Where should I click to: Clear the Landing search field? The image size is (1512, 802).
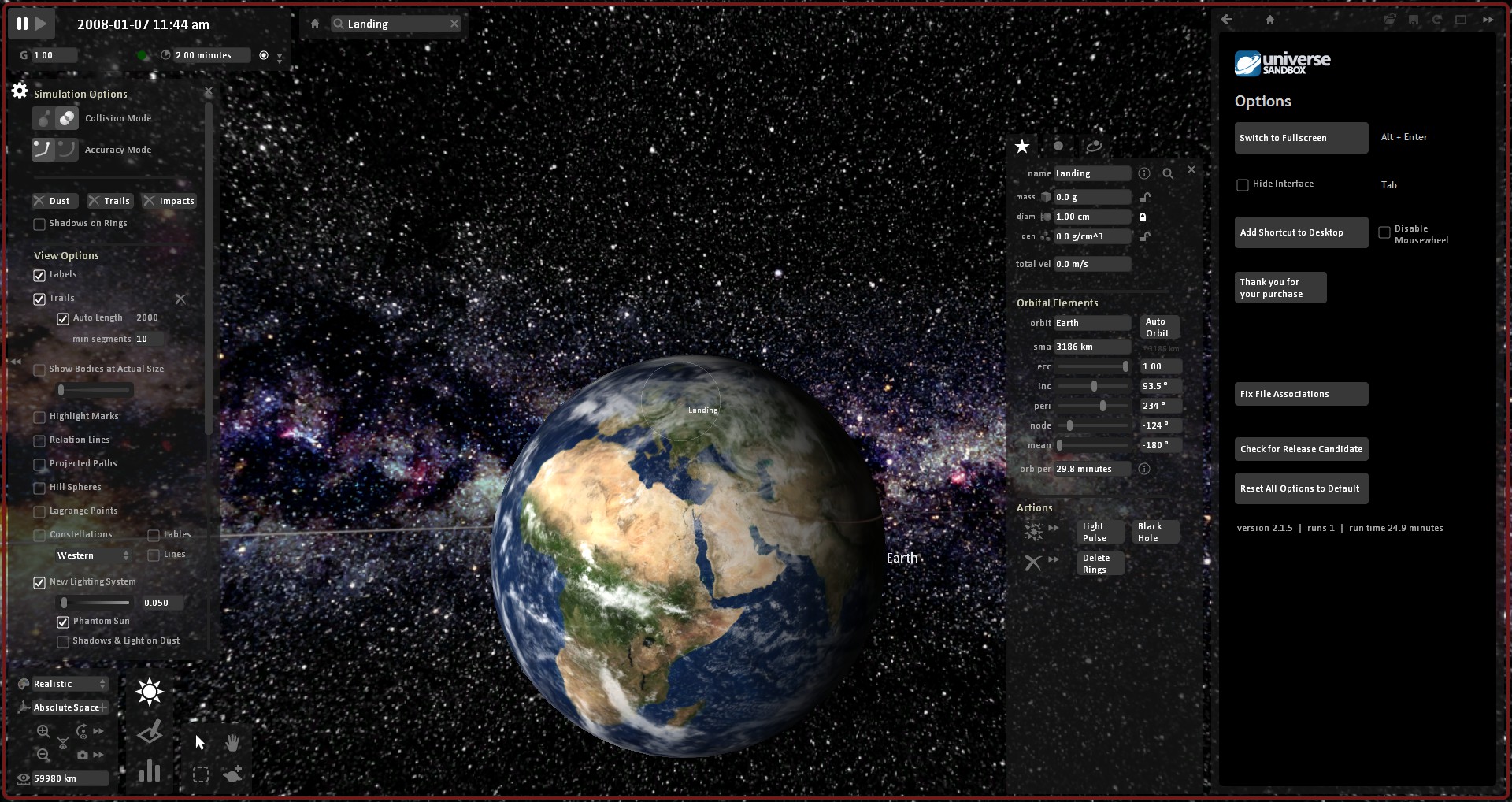[454, 24]
